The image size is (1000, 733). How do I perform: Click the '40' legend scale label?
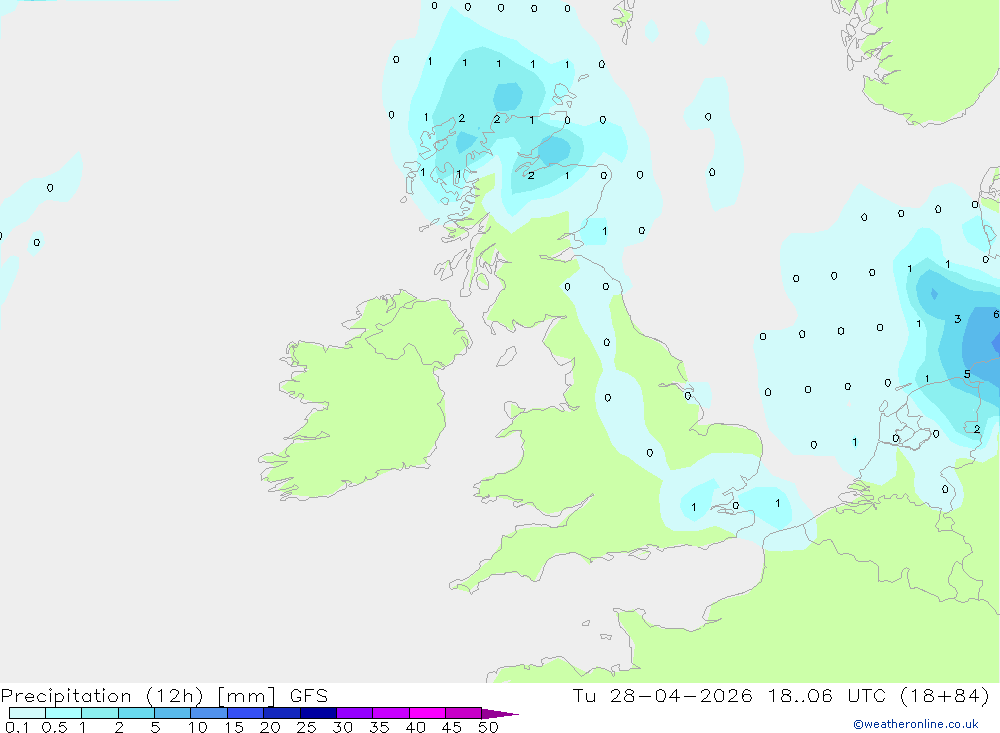point(415,727)
